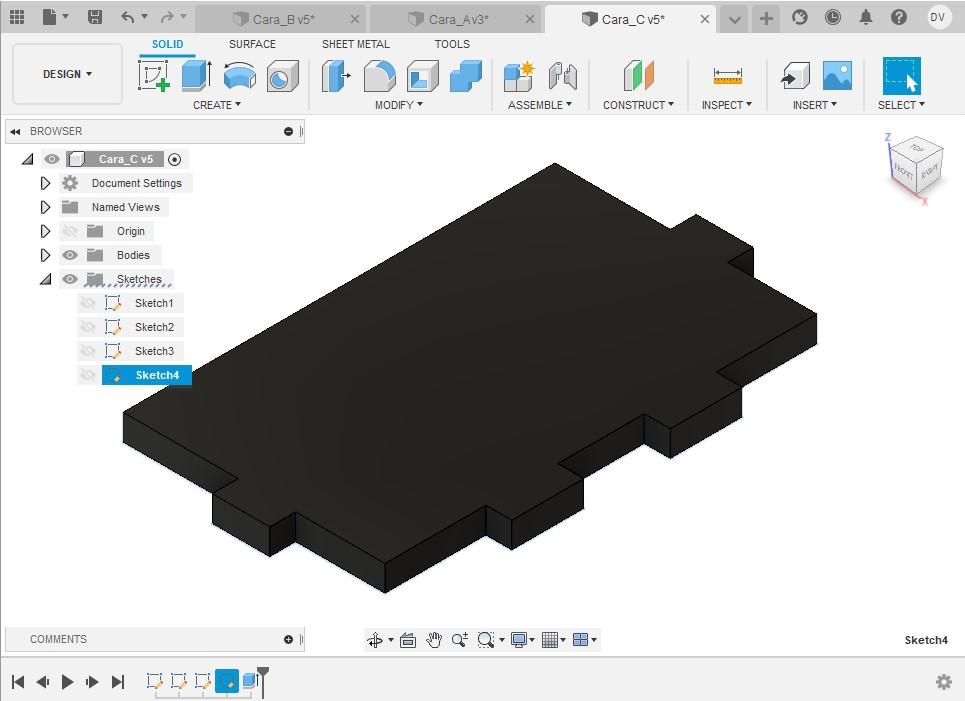Switch to the SOLID tab
This screenshot has height=701, width=965.
click(x=167, y=44)
